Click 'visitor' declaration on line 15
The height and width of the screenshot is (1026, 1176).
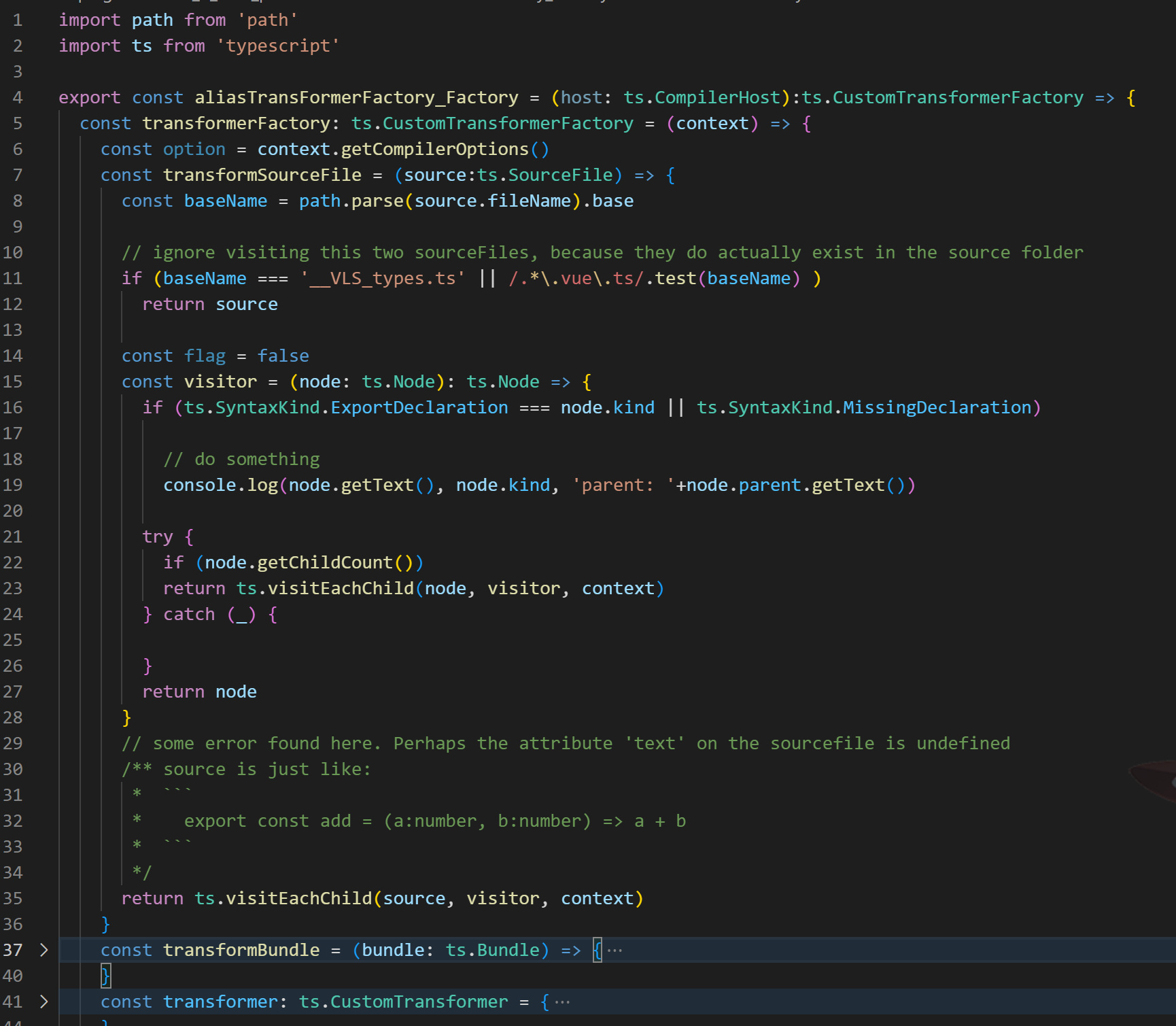point(220,381)
